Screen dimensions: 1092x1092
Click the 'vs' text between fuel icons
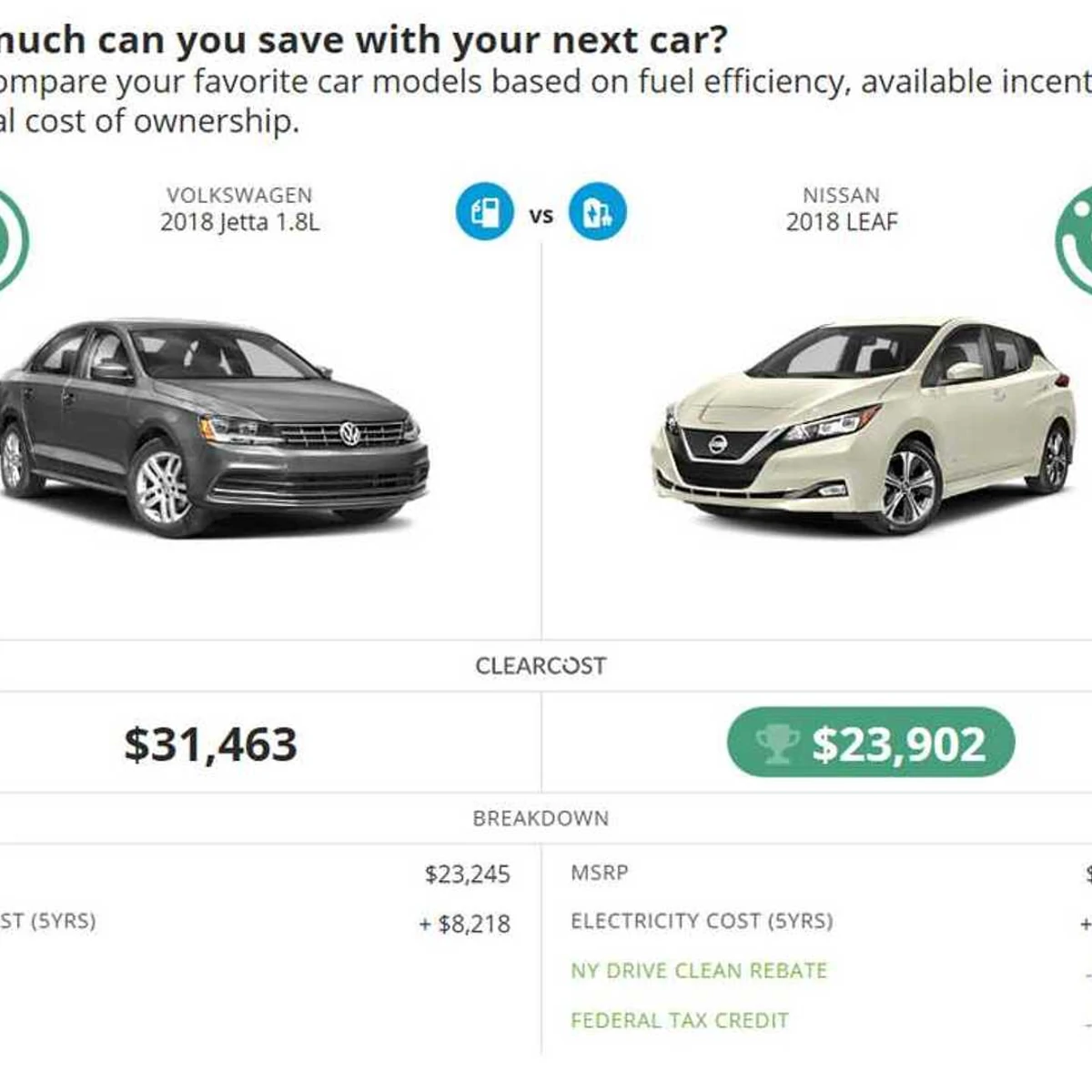(541, 217)
